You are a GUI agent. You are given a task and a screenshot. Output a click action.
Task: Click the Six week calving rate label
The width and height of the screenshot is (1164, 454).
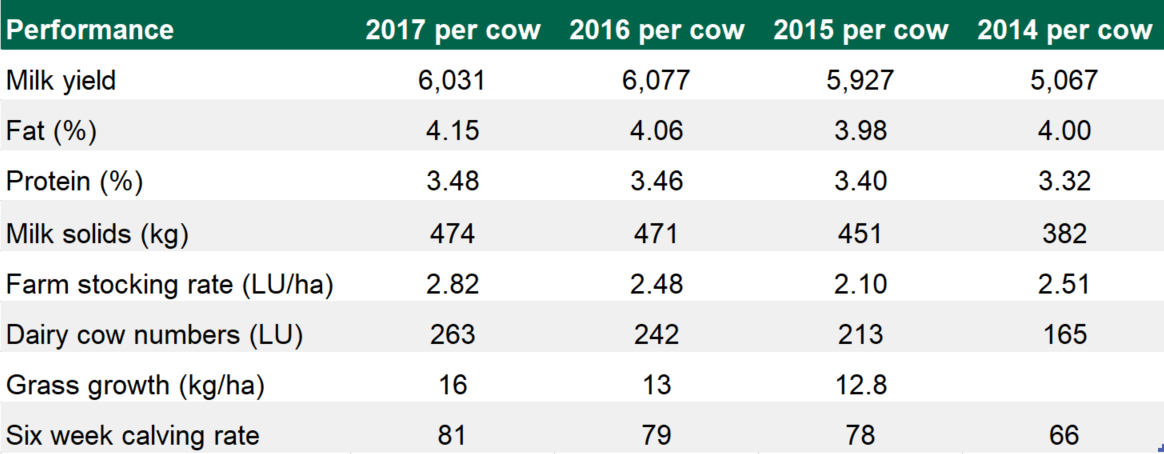pos(133,436)
